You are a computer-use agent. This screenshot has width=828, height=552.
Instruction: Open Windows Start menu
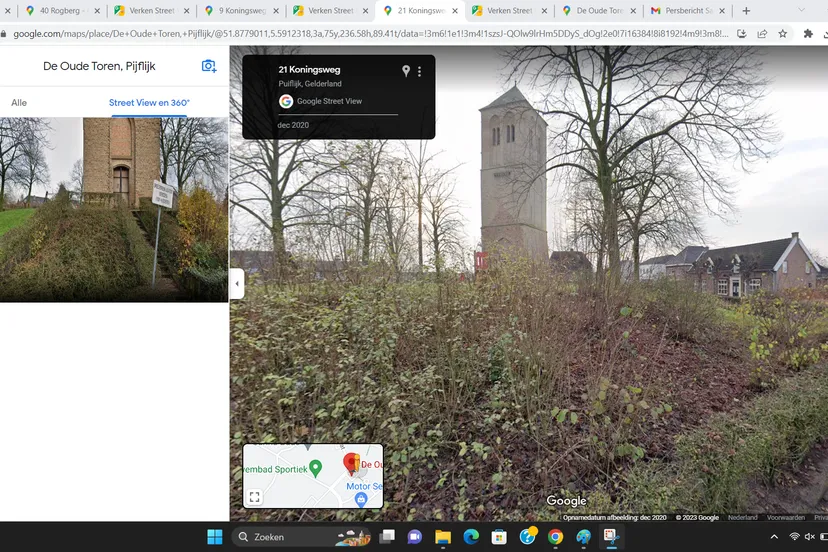pyautogui.click(x=215, y=537)
